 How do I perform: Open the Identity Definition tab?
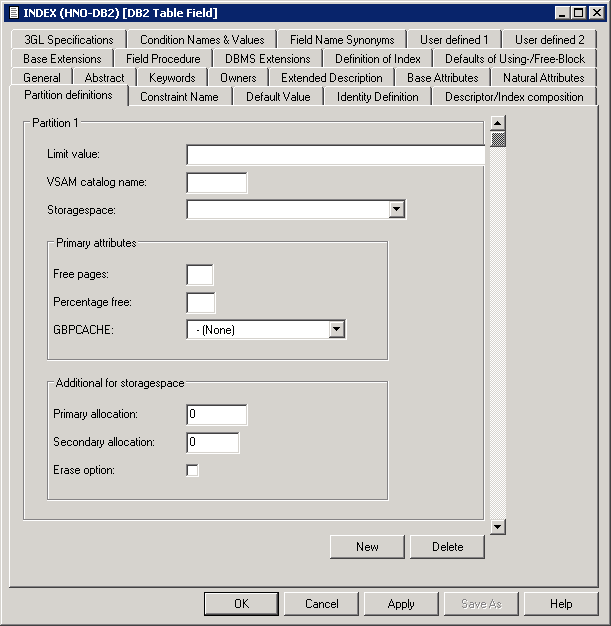378,97
